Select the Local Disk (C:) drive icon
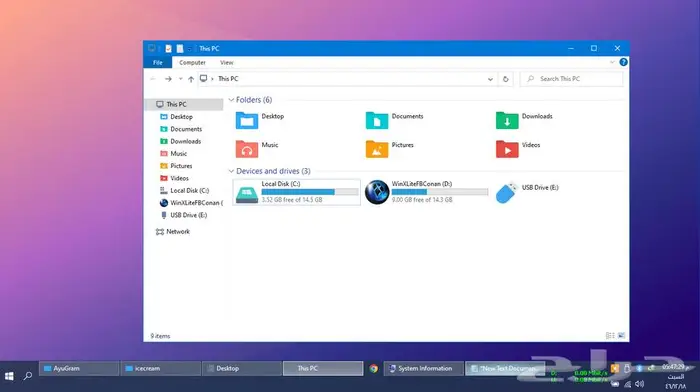This screenshot has height=392, width=700. point(247,193)
